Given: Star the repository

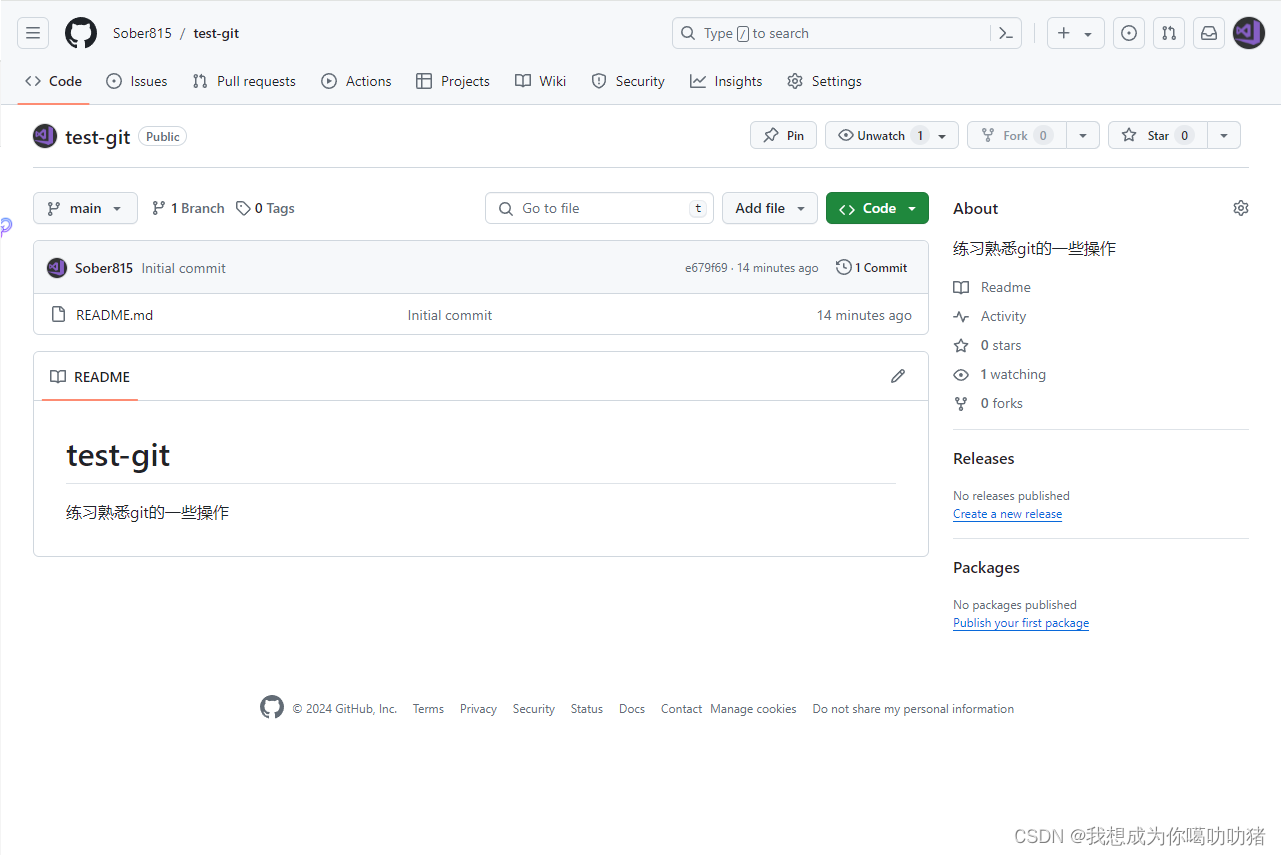Looking at the screenshot, I should [1158, 136].
